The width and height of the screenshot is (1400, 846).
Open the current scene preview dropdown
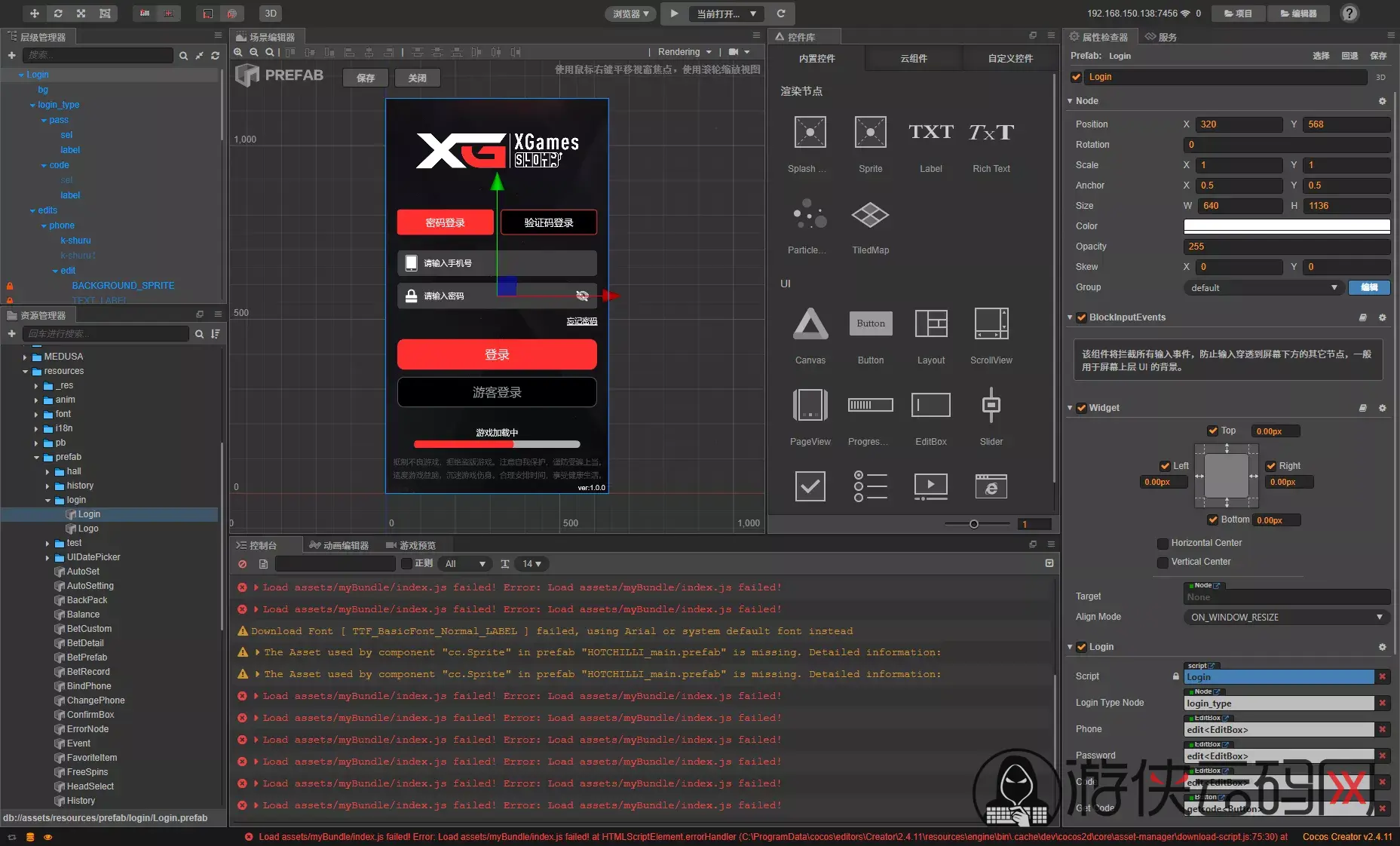click(x=727, y=14)
